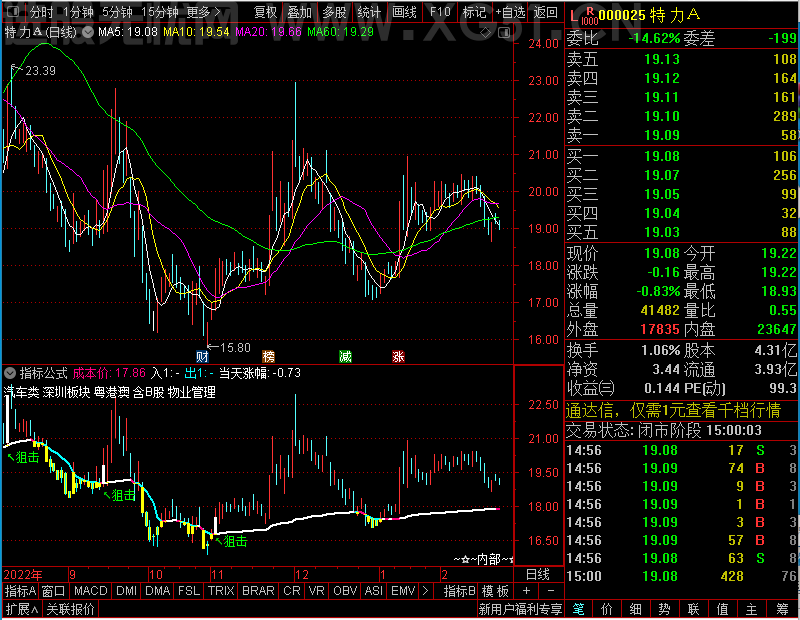Select the 细 detail tab

pos(636,609)
